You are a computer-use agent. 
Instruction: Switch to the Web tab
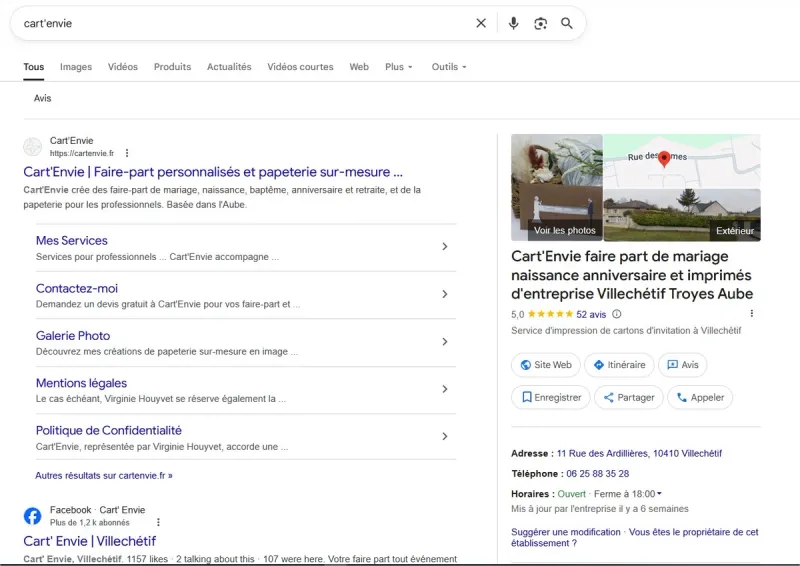pos(359,67)
